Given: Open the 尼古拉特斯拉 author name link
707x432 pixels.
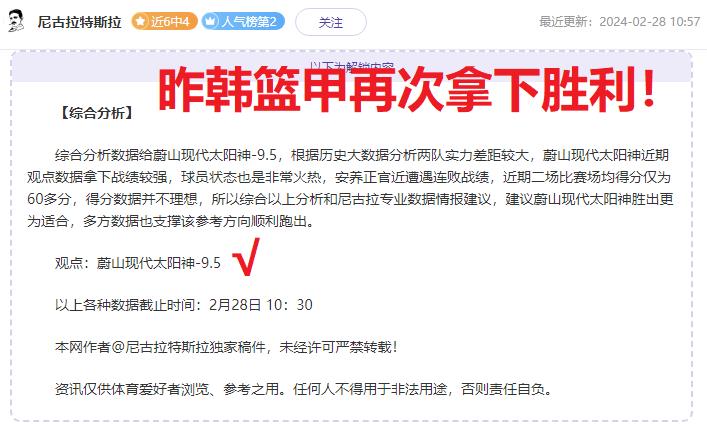Looking at the screenshot, I should click(x=79, y=22).
